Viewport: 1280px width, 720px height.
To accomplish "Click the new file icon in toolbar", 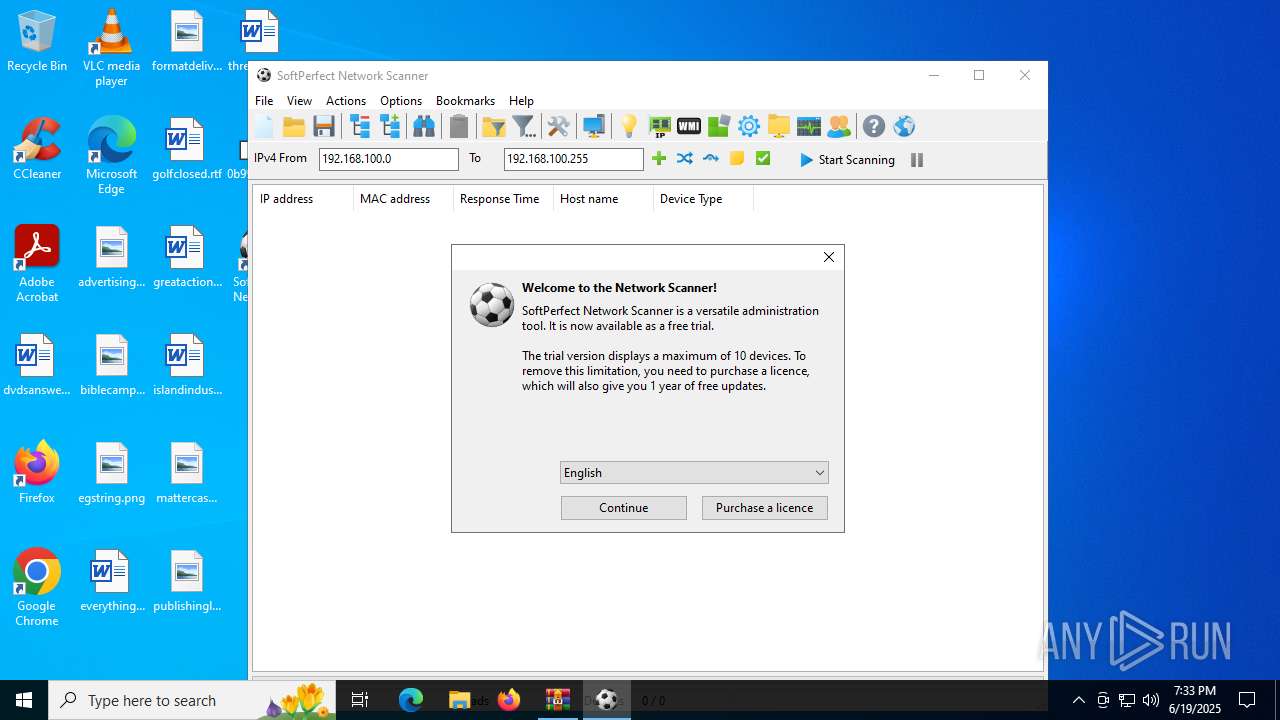I will 264,126.
